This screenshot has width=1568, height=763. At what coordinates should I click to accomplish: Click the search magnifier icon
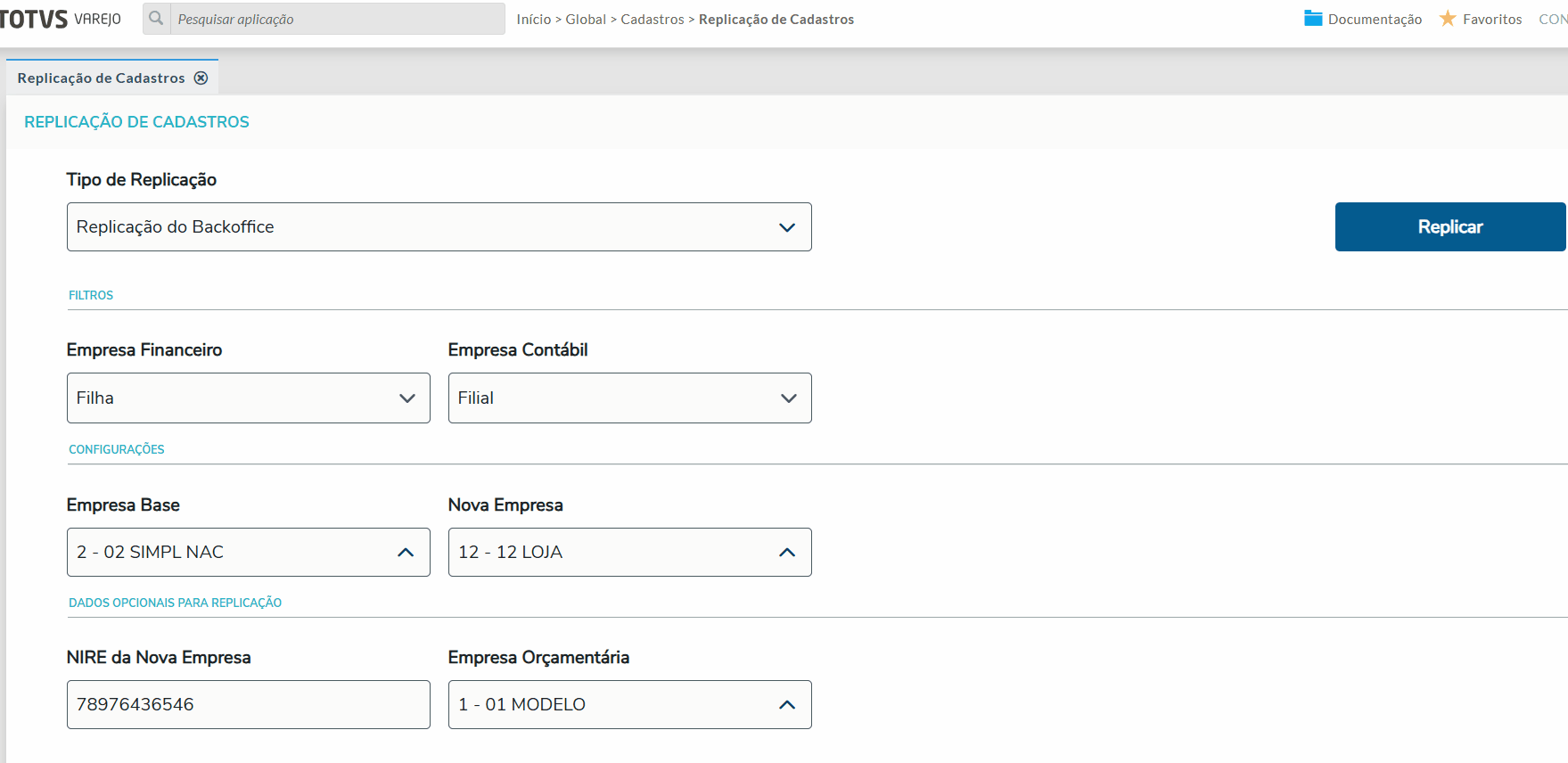[156, 19]
